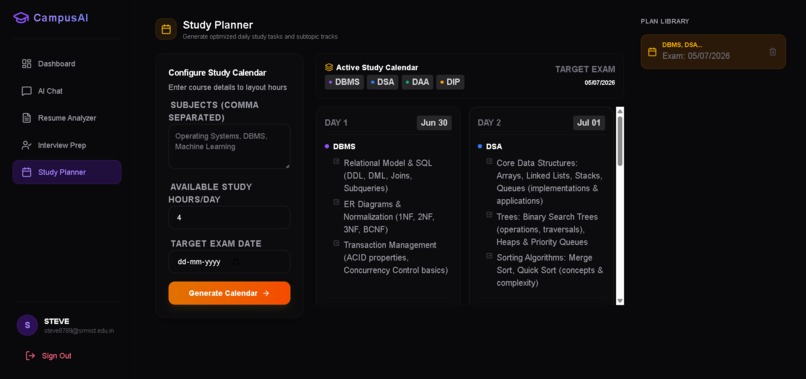Image resolution: width=806 pixels, height=379 pixels.
Task: Click the DAY 2 heading
Action: [489, 123]
